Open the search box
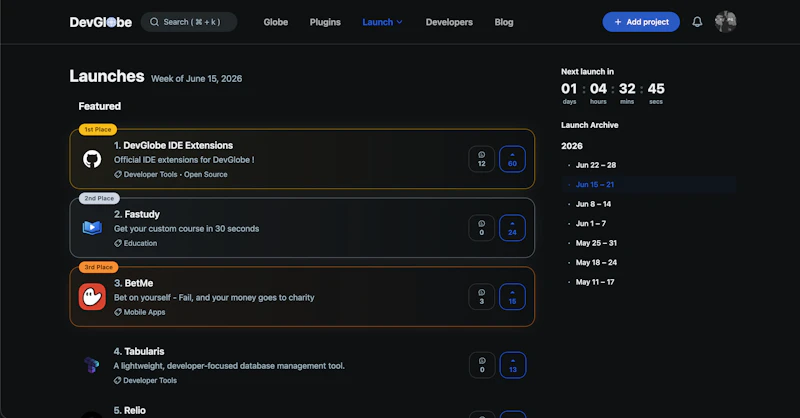The width and height of the screenshot is (800, 418). (189, 22)
